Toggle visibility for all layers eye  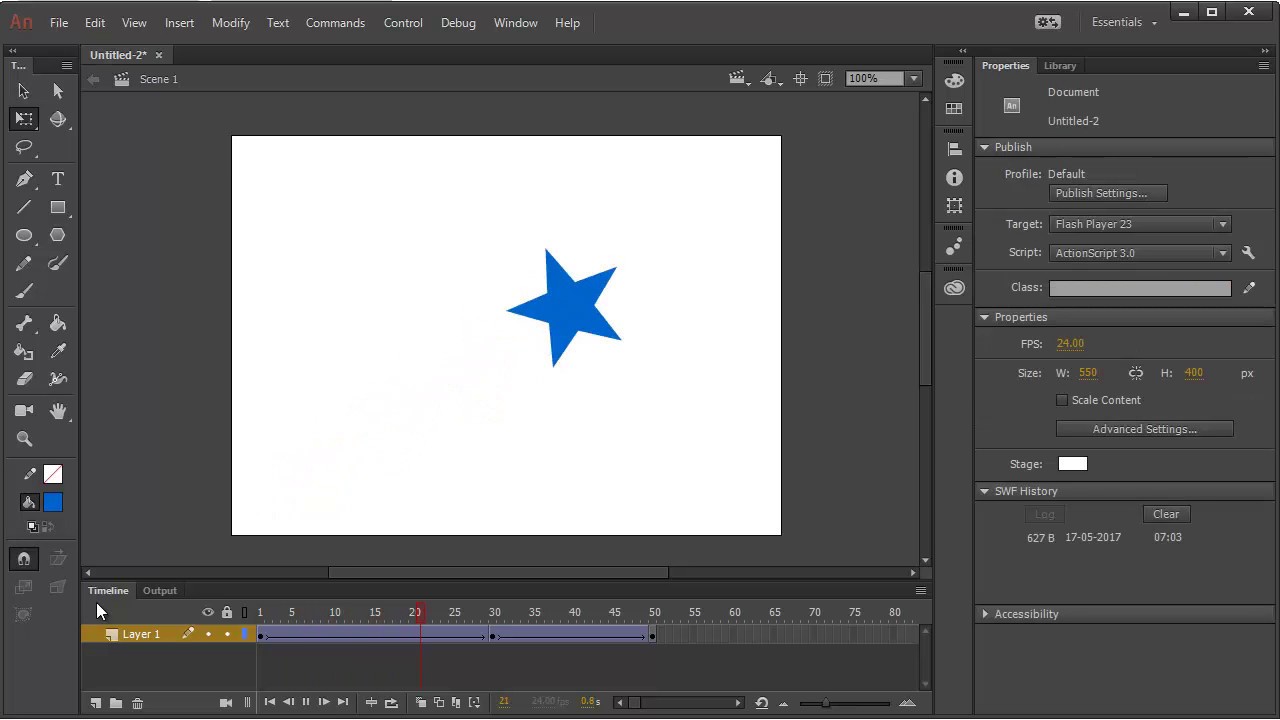pyautogui.click(x=208, y=612)
